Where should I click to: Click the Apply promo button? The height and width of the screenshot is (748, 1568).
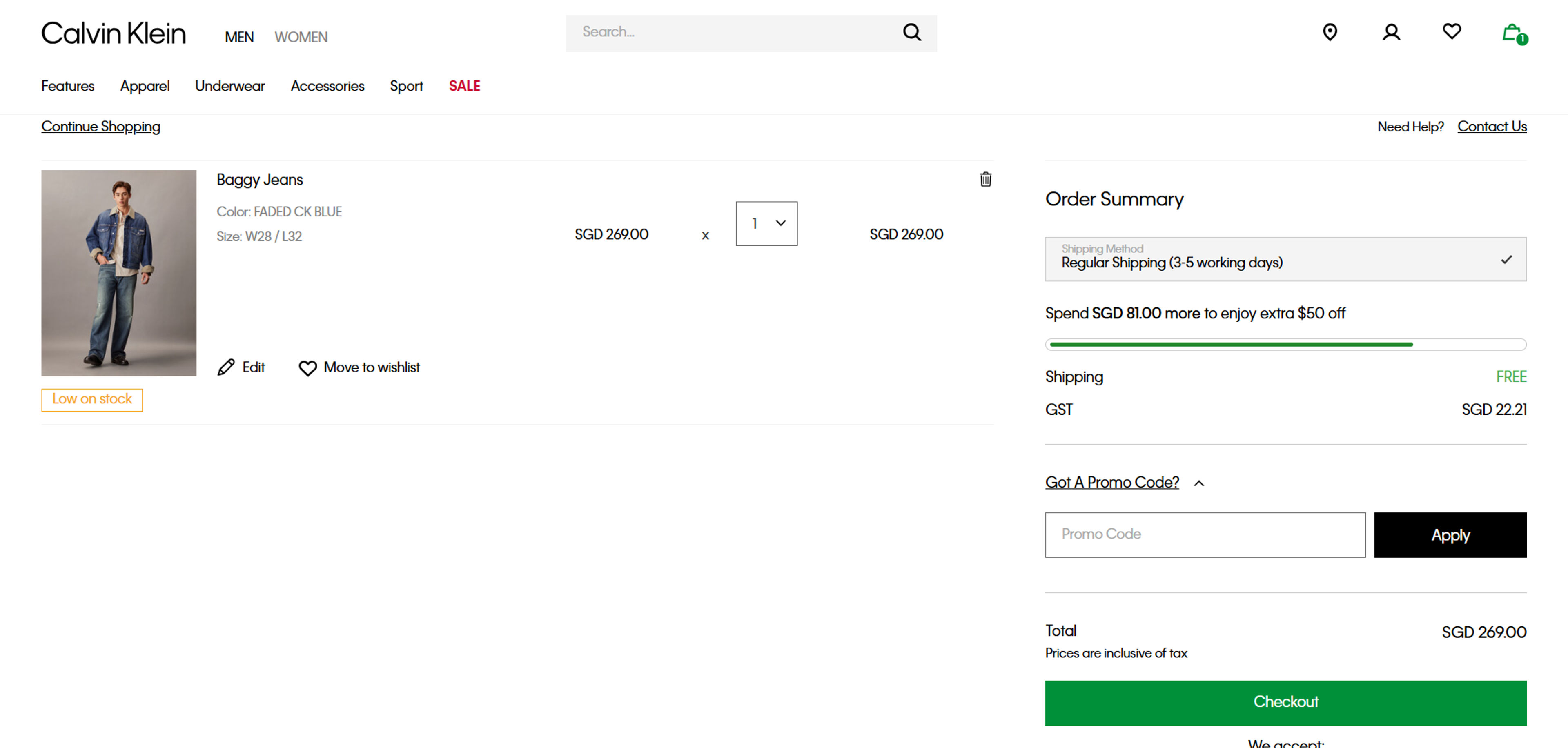(1450, 535)
